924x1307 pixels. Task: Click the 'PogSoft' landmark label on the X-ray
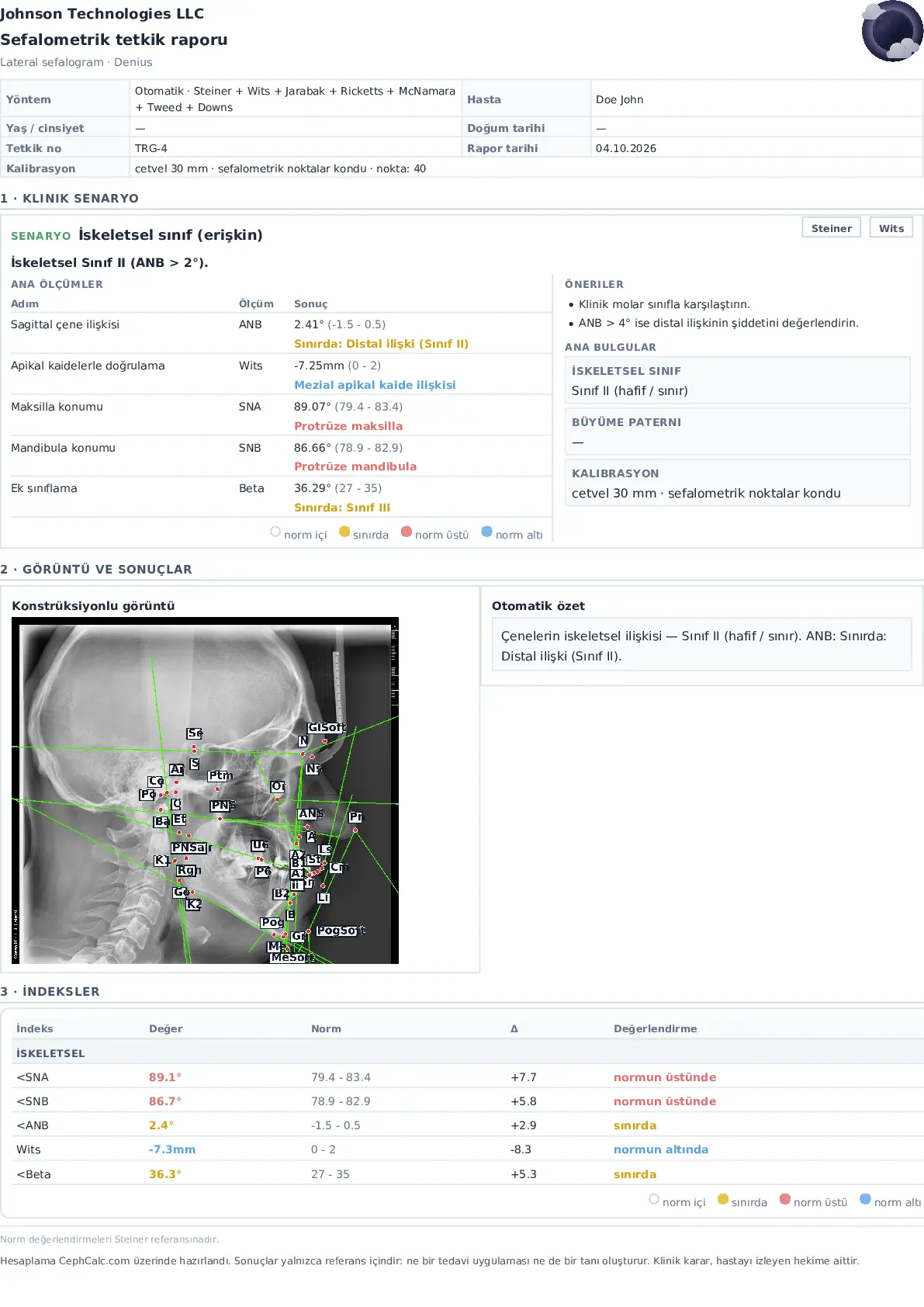click(x=341, y=930)
